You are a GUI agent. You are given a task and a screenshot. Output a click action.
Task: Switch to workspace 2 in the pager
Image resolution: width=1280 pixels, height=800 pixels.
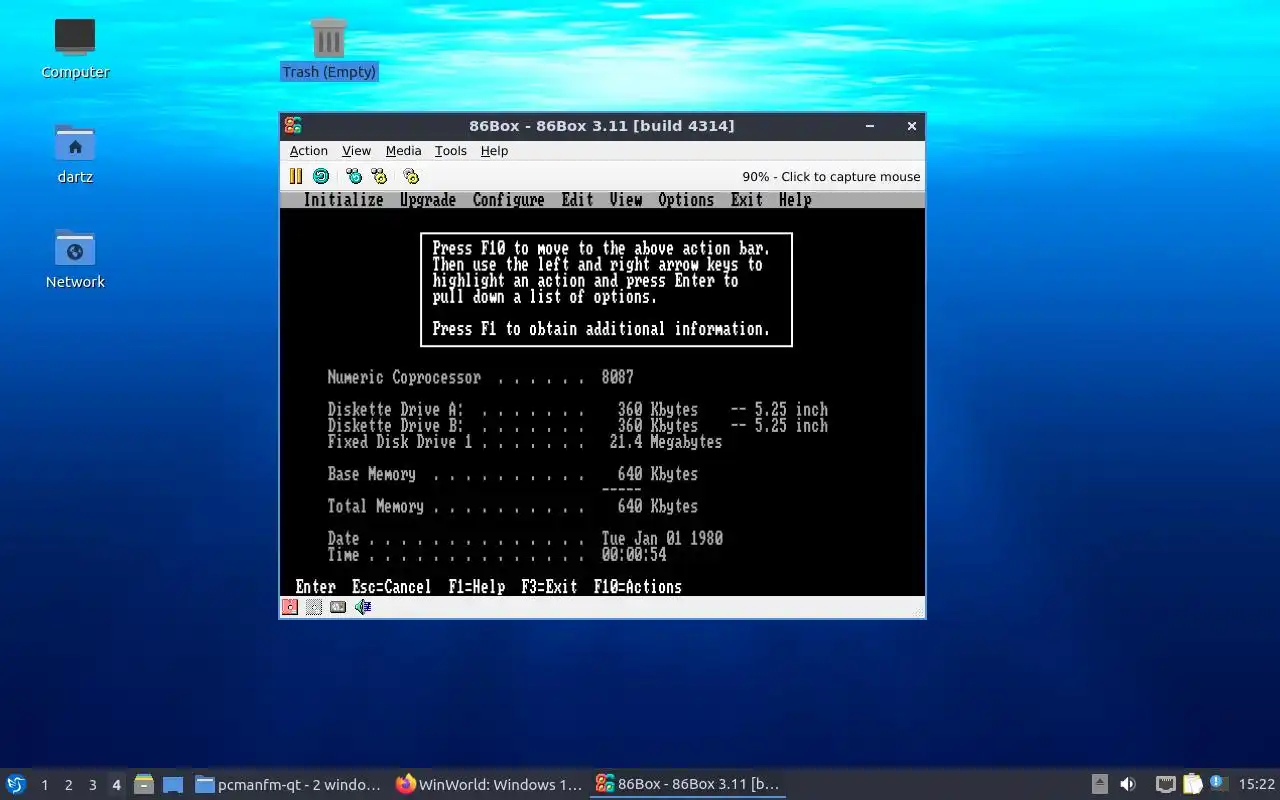(68, 785)
